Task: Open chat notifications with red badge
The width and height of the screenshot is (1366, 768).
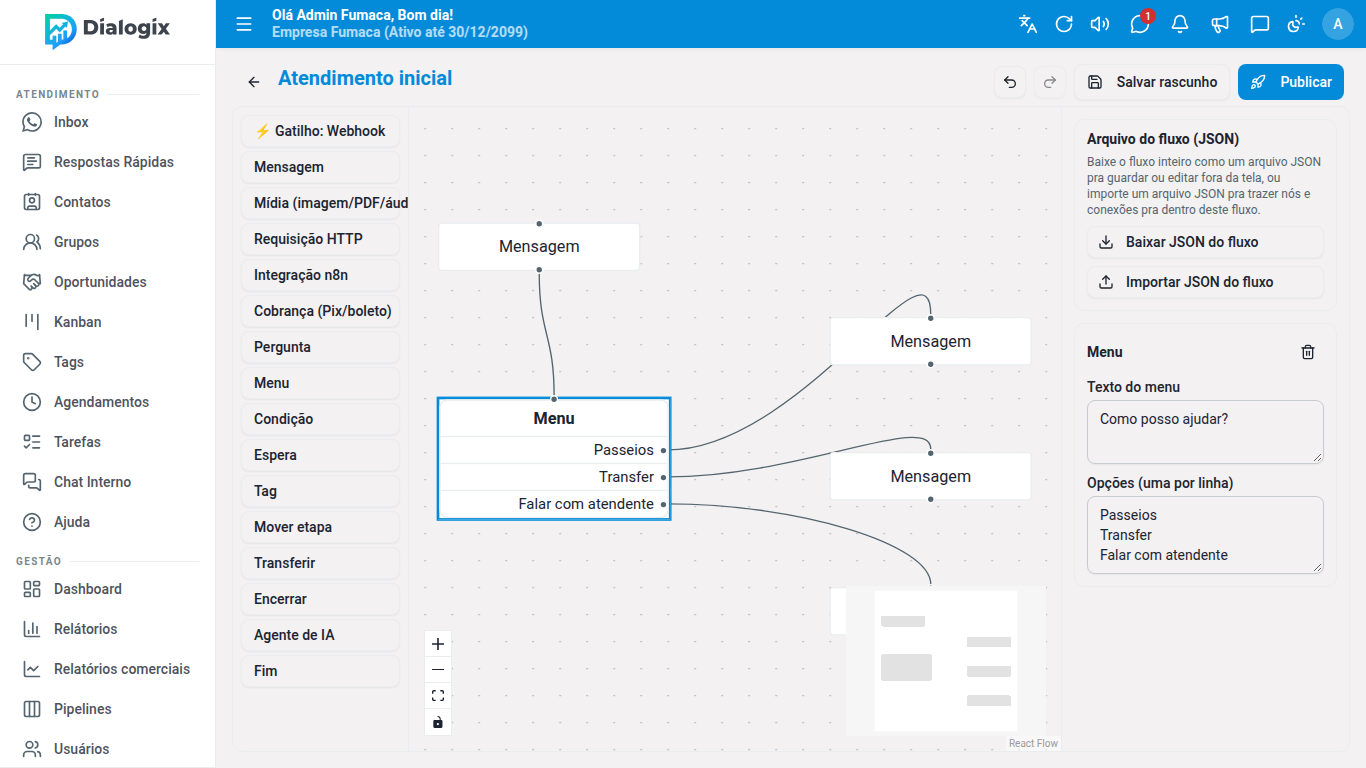Action: click(x=1140, y=24)
